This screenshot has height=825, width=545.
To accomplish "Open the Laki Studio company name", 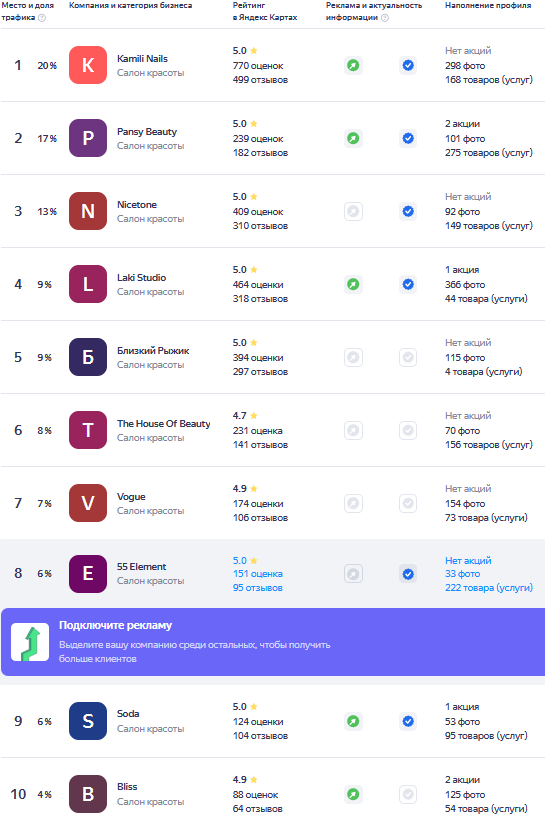I will (142, 277).
